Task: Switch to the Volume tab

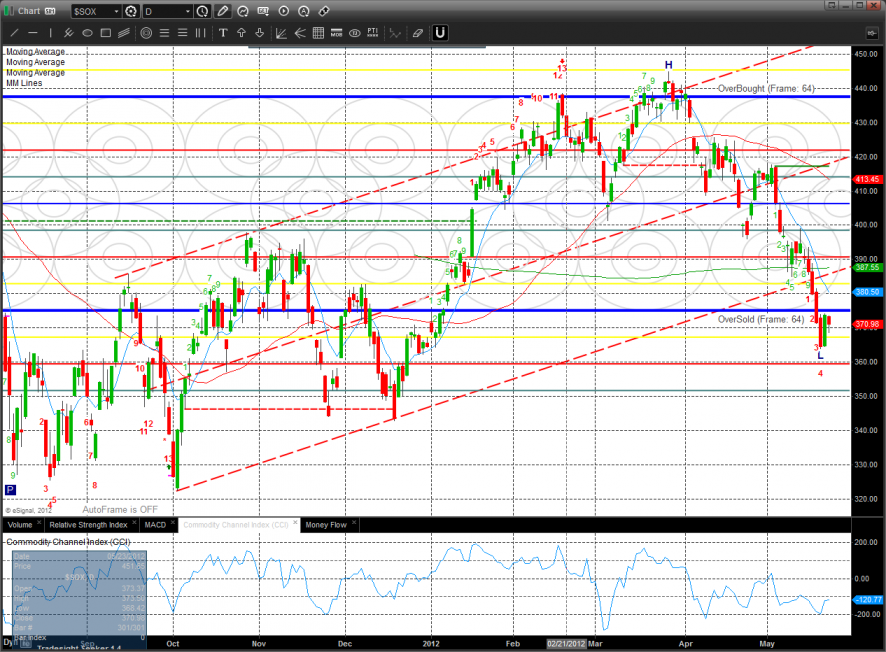Action: pyautogui.click(x=20, y=525)
